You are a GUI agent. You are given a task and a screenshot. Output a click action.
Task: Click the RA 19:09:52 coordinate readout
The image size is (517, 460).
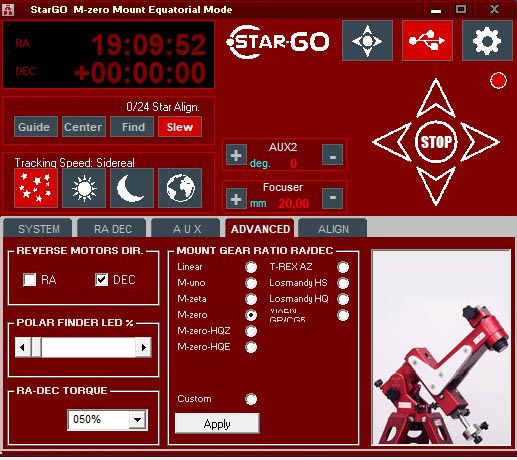149,45
